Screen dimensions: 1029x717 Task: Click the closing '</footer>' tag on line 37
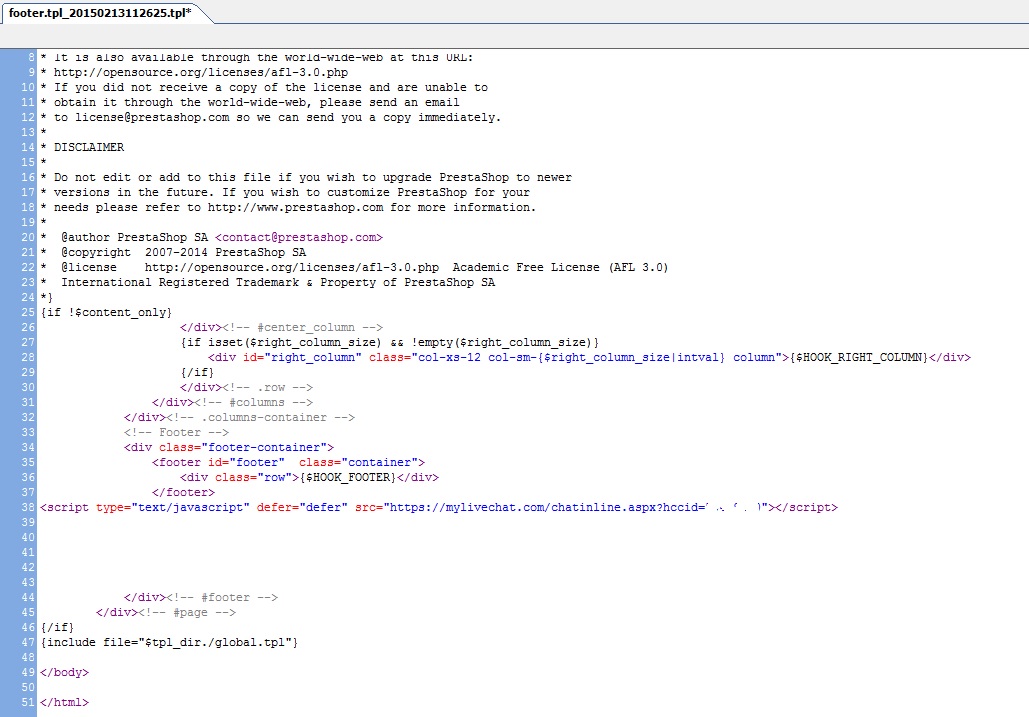coord(183,492)
